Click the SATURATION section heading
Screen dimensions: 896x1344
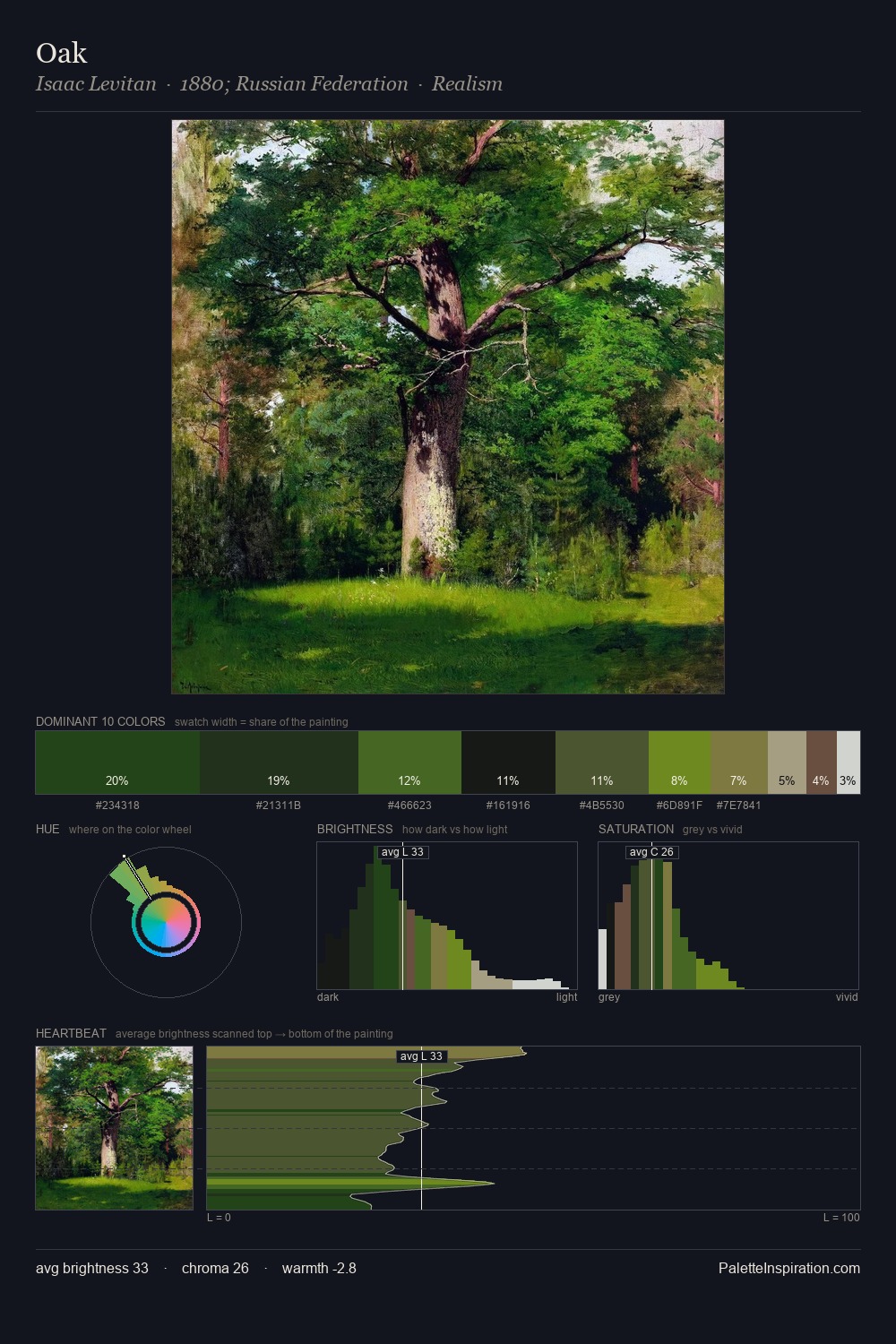tap(636, 829)
